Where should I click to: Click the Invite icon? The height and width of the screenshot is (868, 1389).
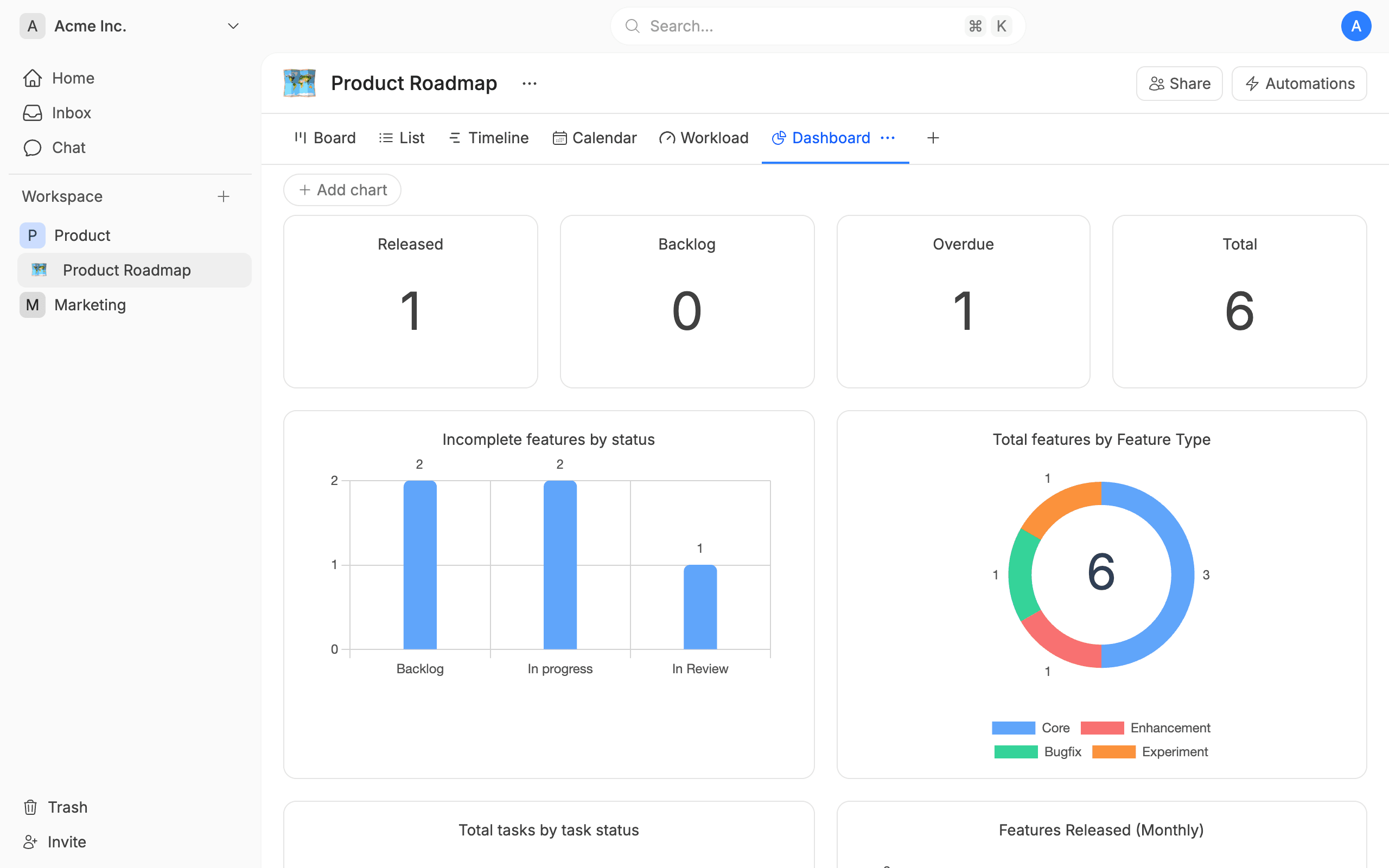31,841
